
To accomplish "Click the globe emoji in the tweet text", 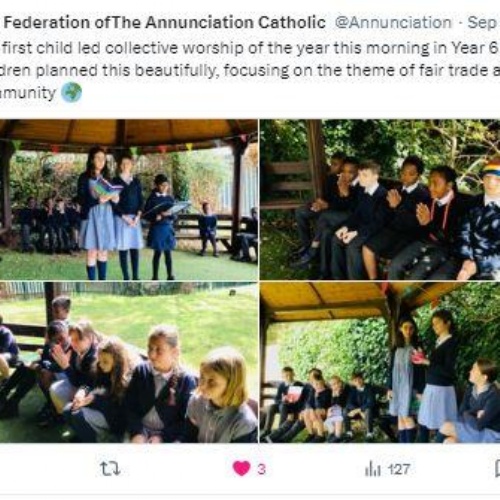I will [71, 92].
